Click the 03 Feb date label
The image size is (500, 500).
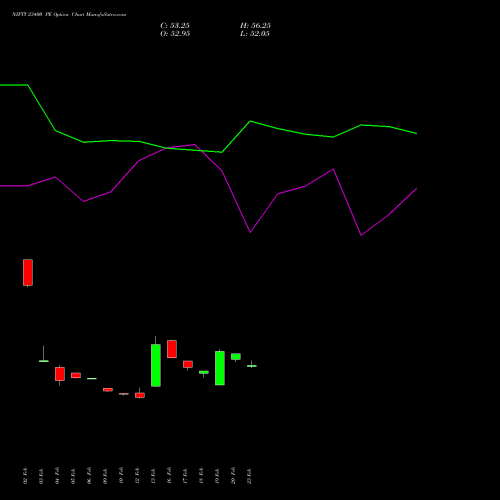41,476
